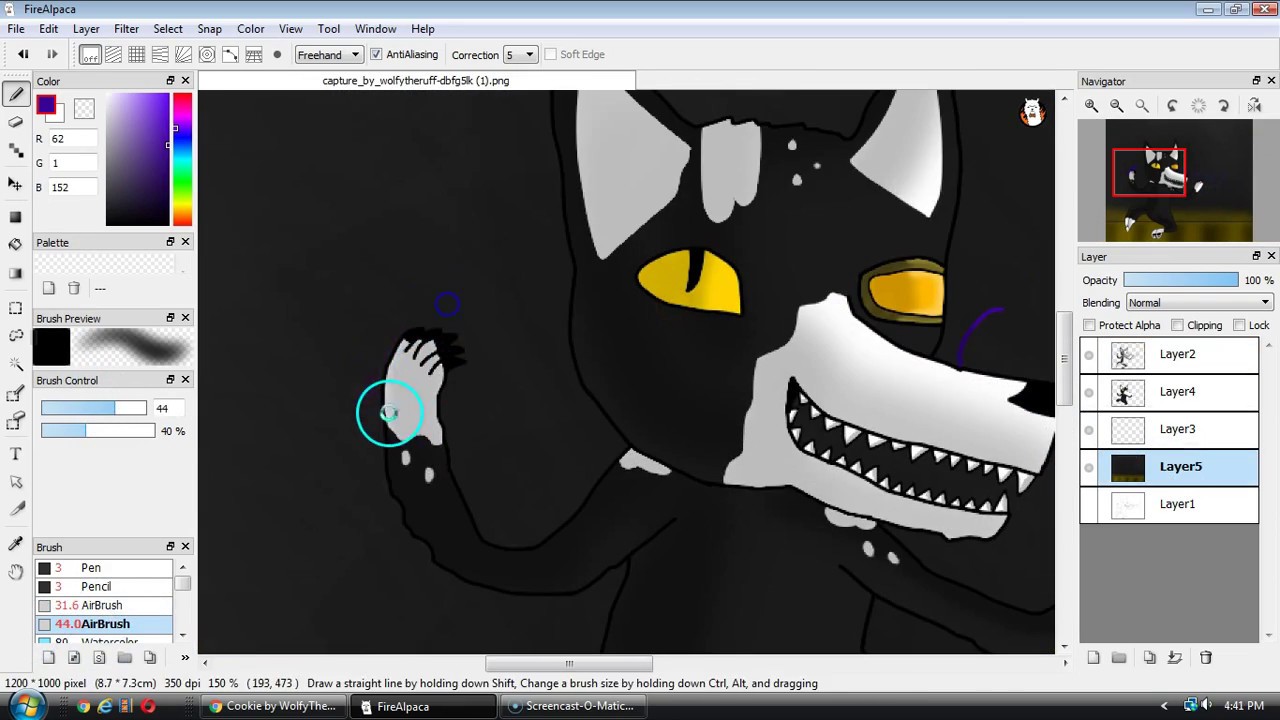This screenshot has height=720, width=1280.
Task: Enable the circle snap
Action: point(207,54)
